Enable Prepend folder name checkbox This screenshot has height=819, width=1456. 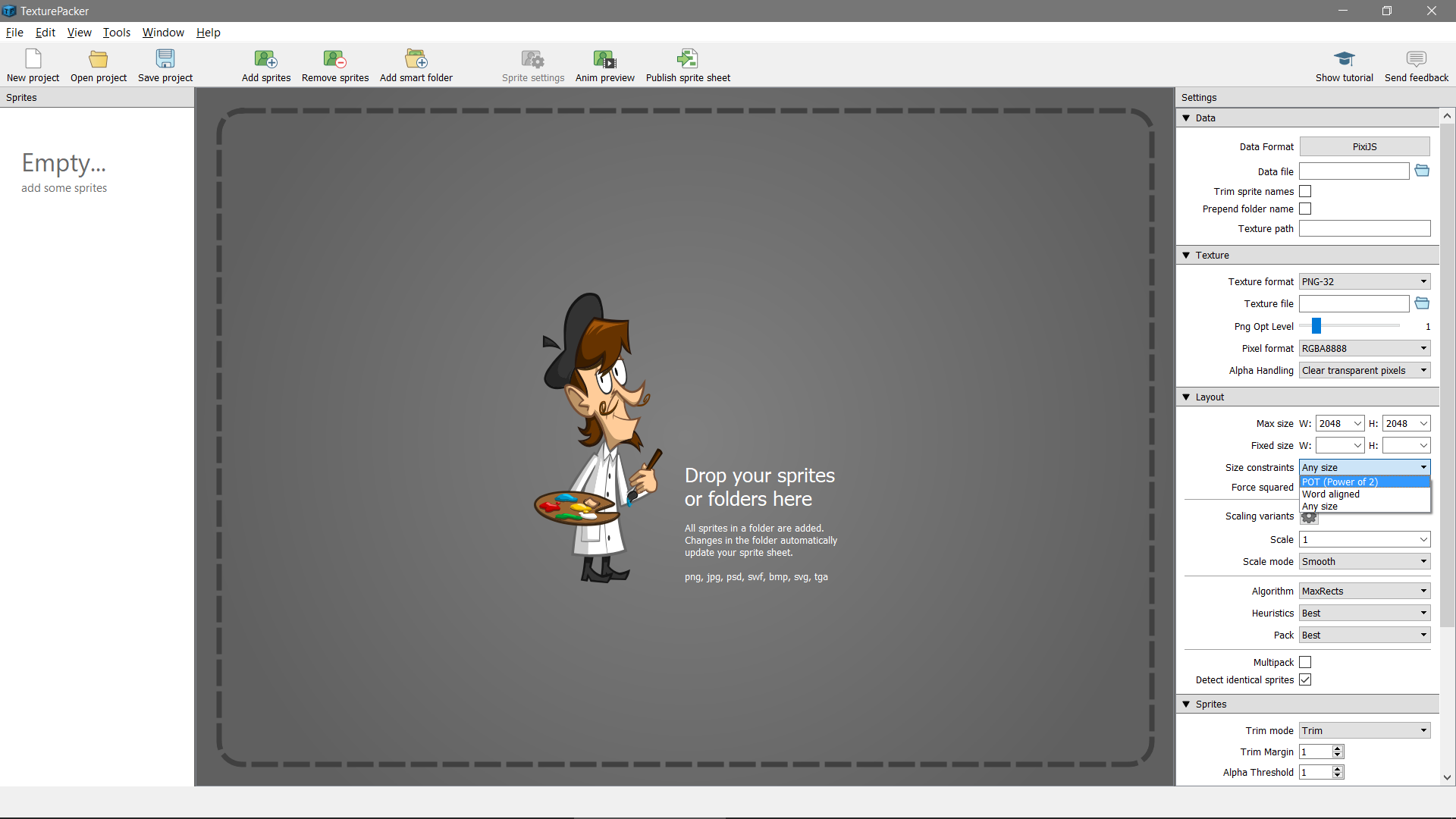tap(1305, 209)
